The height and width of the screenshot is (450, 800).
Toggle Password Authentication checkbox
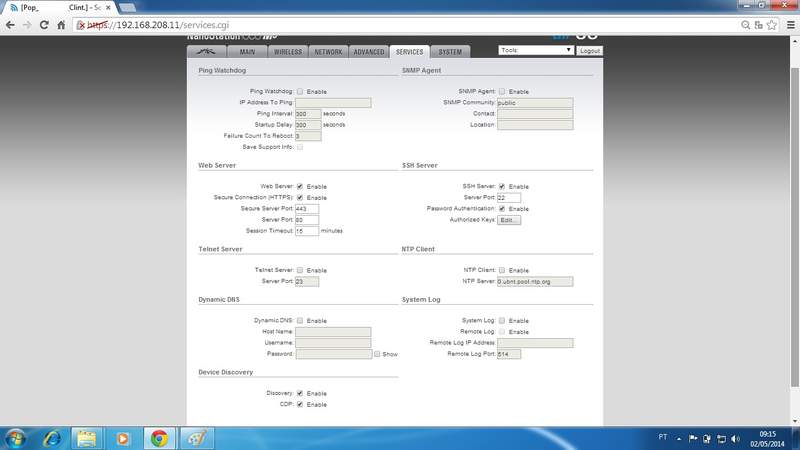click(x=502, y=209)
